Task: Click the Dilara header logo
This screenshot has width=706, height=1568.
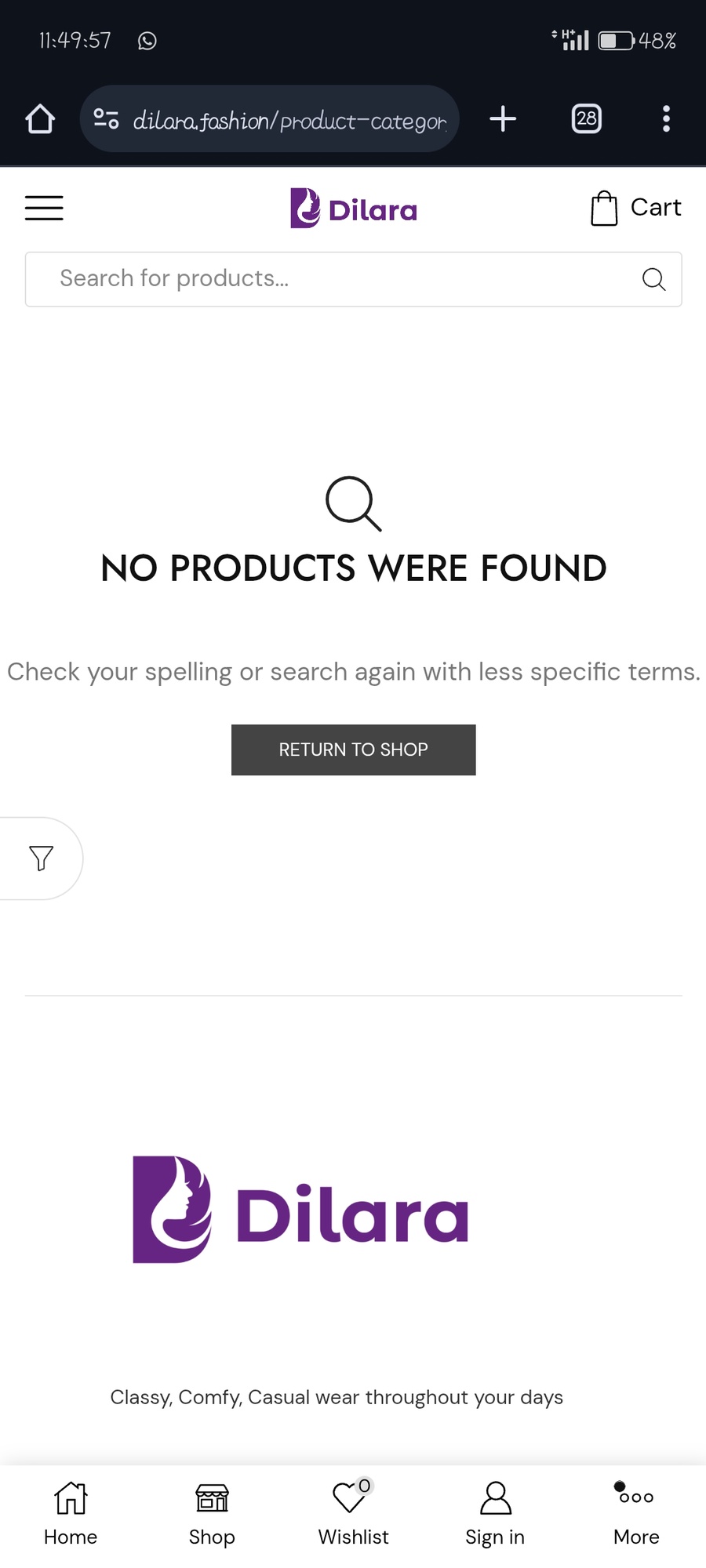Action: tap(354, 209)
